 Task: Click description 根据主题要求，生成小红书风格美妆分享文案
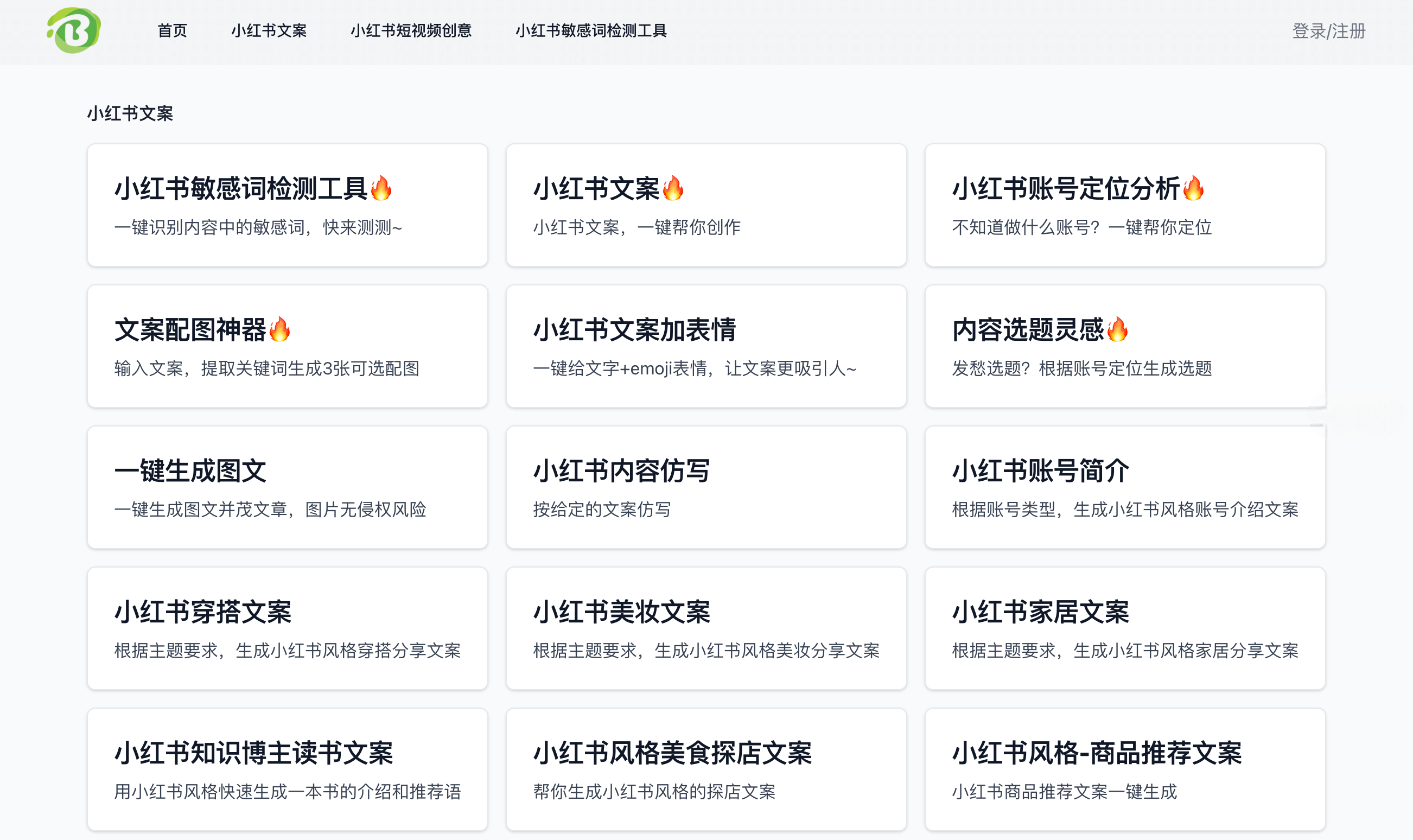[x=706, y=650]
